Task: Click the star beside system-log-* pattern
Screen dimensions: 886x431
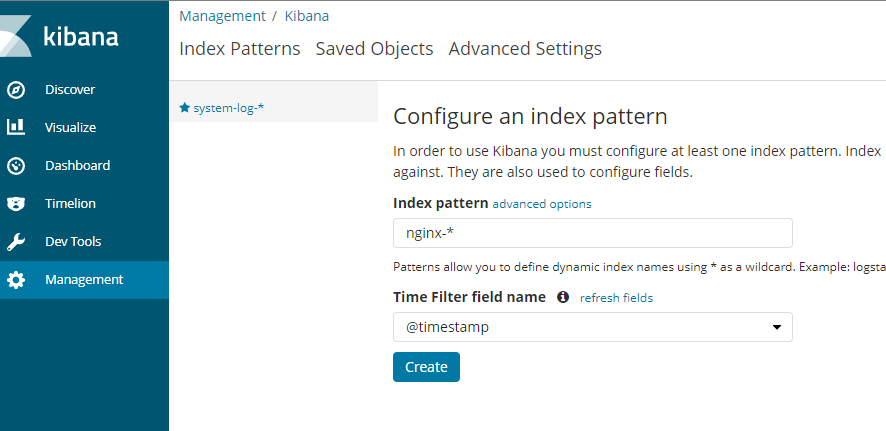Action: [184, 108]
